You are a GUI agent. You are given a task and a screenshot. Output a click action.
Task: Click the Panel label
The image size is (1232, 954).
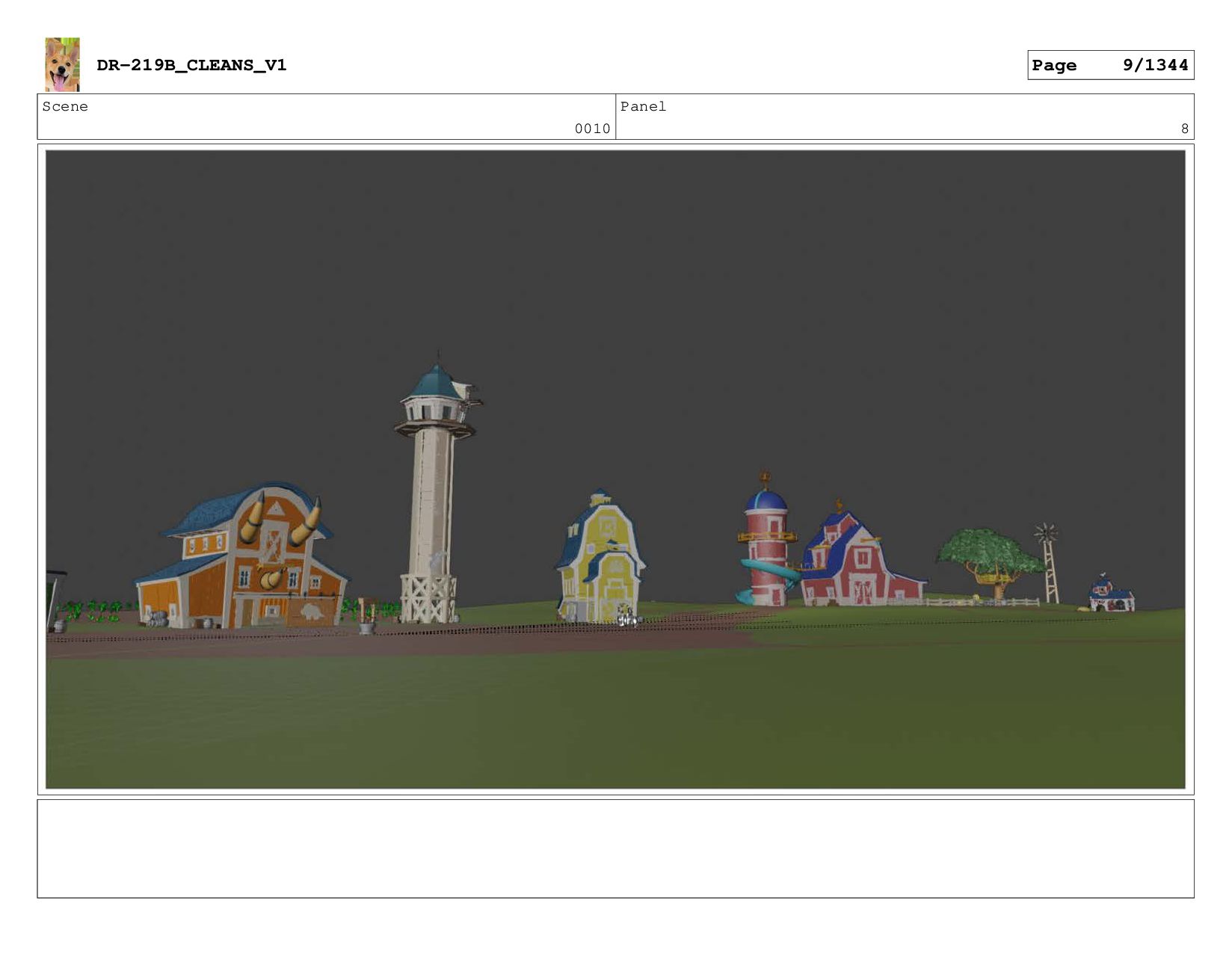pyautogui.click(x=643, y=106)
